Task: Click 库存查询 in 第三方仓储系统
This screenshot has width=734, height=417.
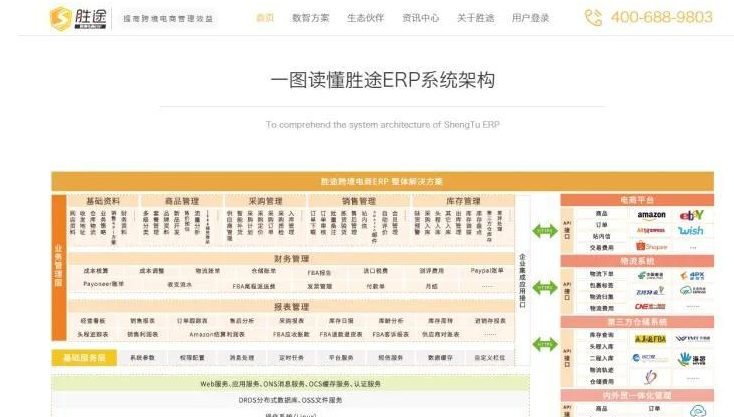Action: (602, 335)
